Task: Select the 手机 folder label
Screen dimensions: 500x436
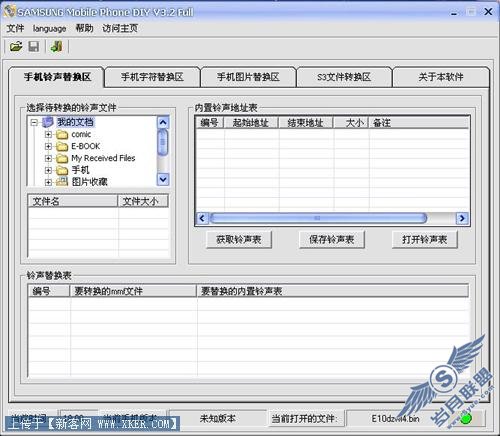Action: [x=80, y=170]
